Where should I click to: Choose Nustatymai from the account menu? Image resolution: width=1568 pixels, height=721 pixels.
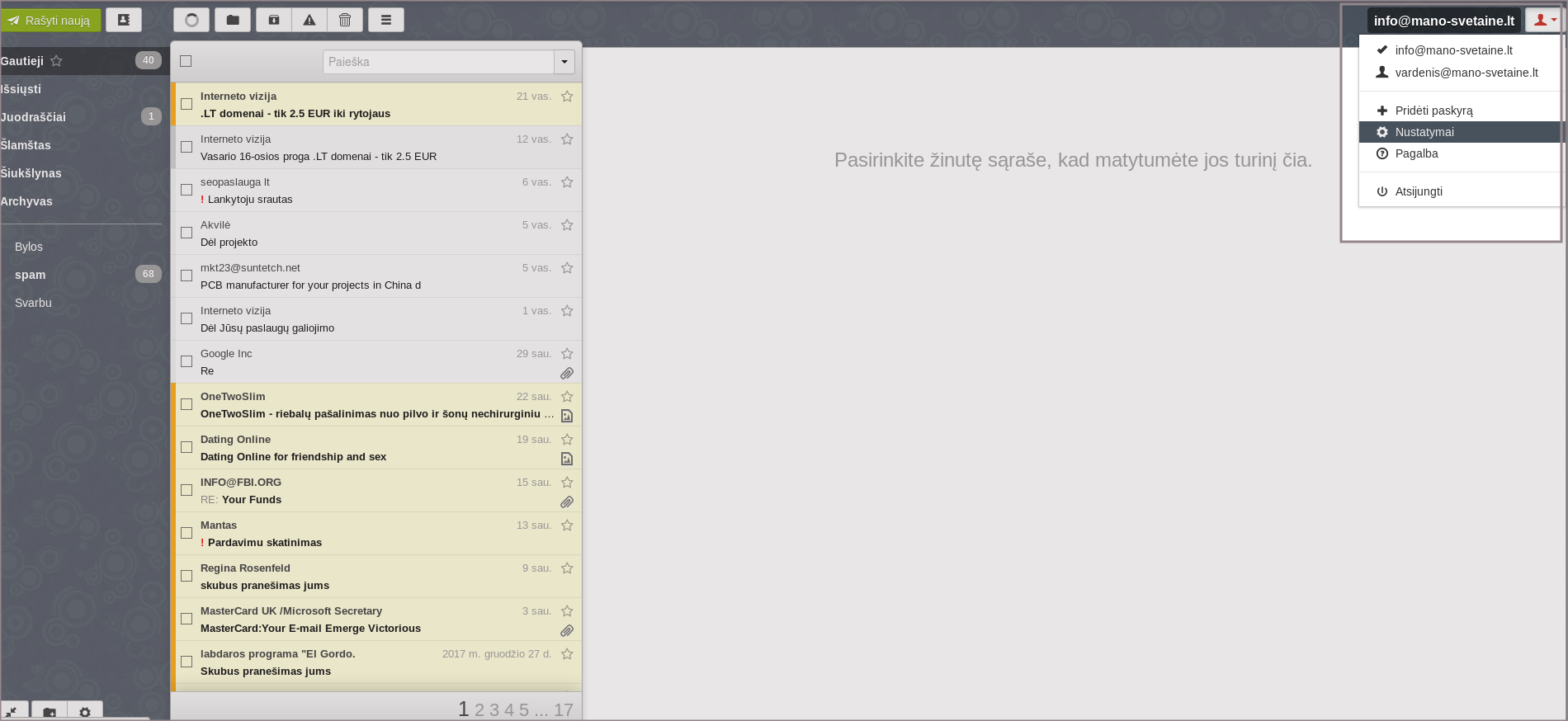point(1424,132)
